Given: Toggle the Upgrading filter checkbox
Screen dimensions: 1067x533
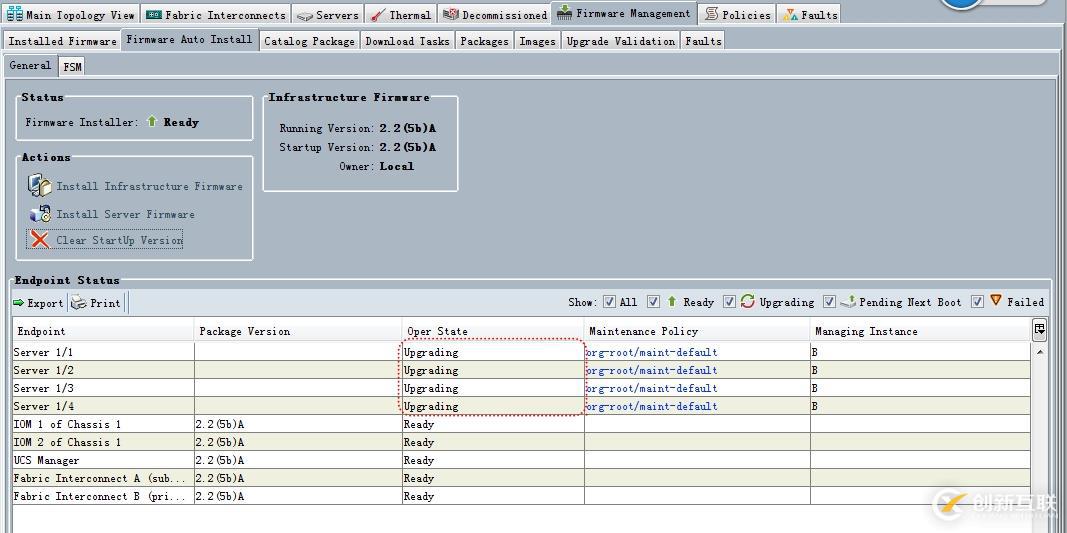Looking at the screenshot, I should (x=729, y=302).
